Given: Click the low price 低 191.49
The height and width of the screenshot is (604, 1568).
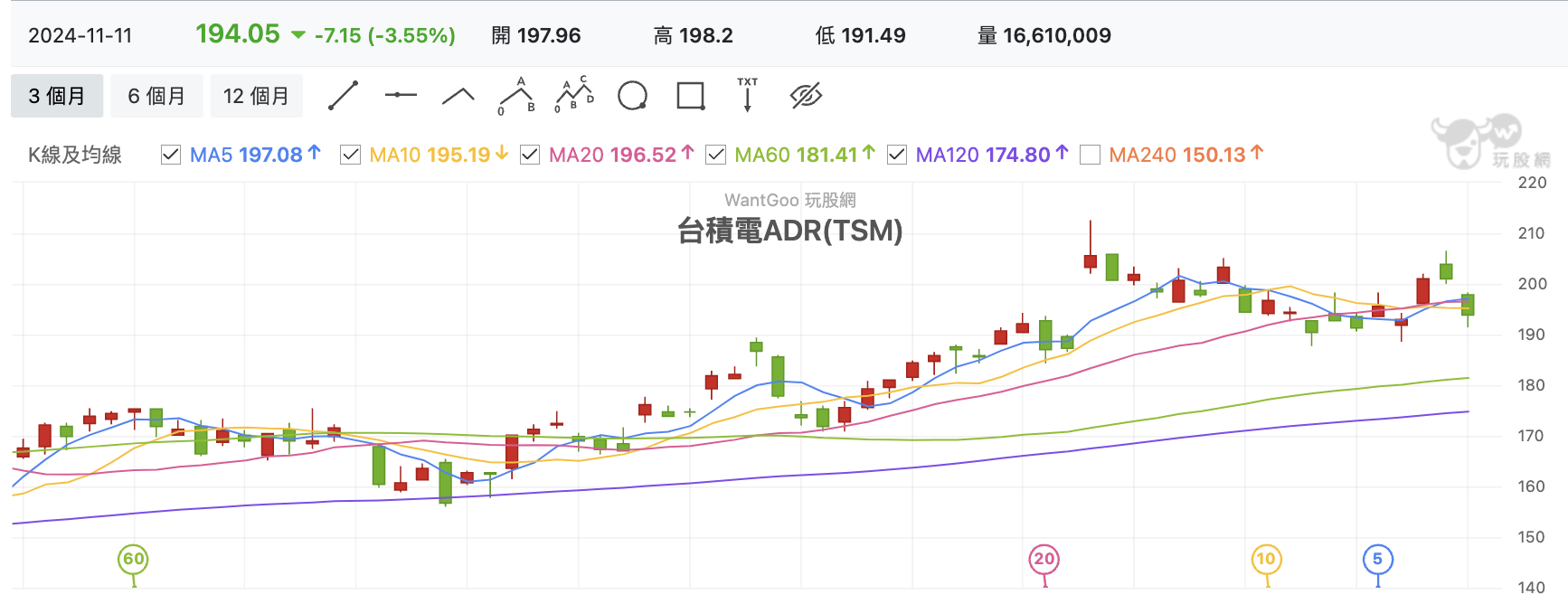Looking at the screenshot, I should [x=861, y=35].
